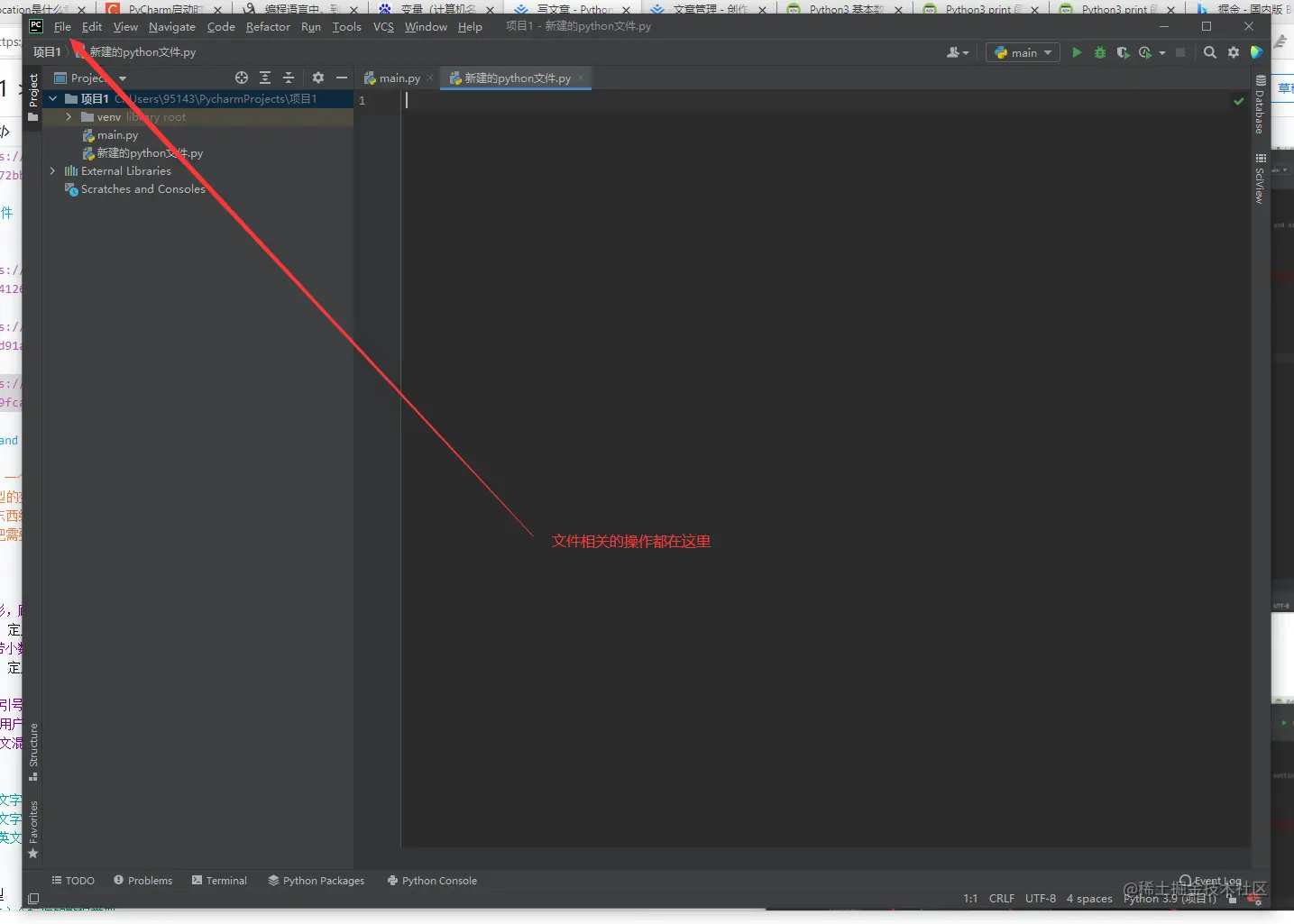The width and height of the screenshot is (1294, 924).
Task: Collapse all in Project panel
Action: (x=289, y=78)
